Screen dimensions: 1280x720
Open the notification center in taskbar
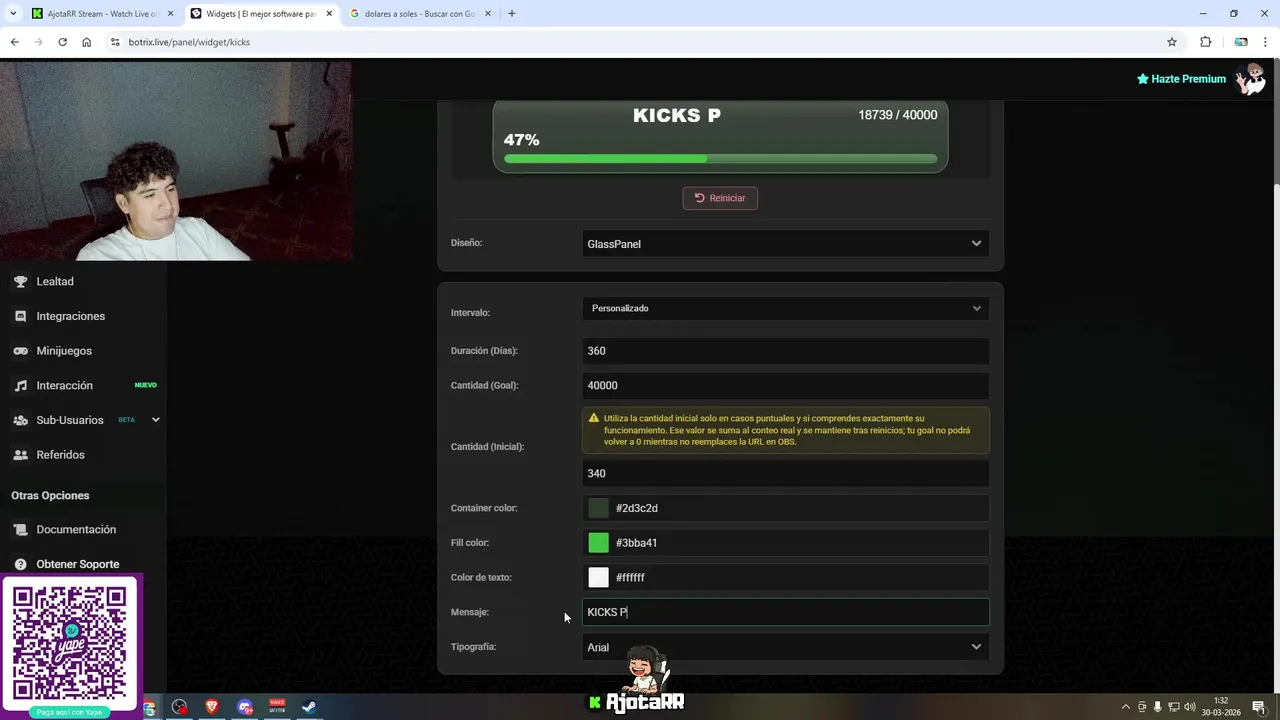1259,707
